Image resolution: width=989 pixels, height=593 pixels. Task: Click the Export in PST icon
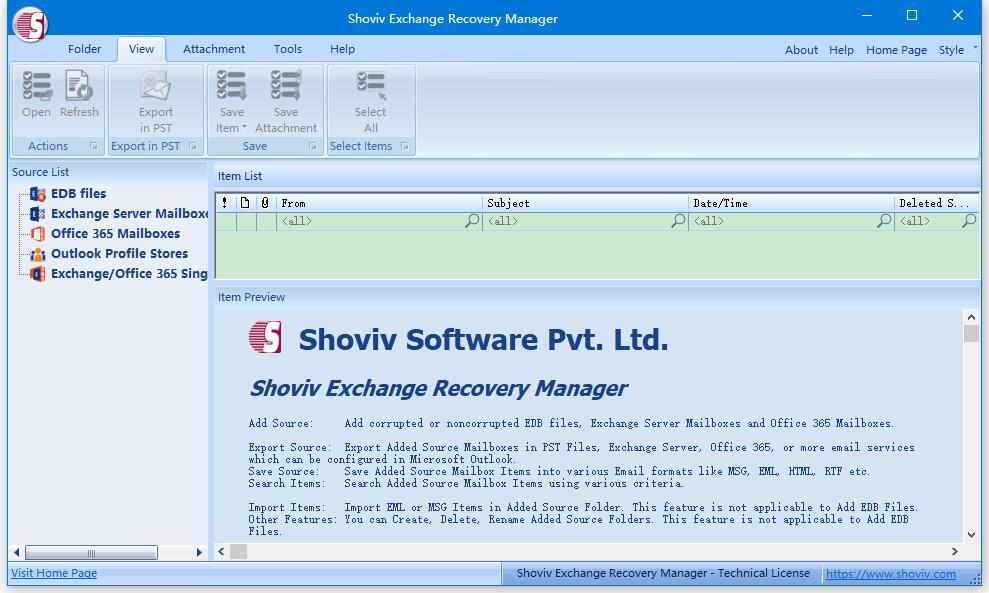(x=156, y=86)
